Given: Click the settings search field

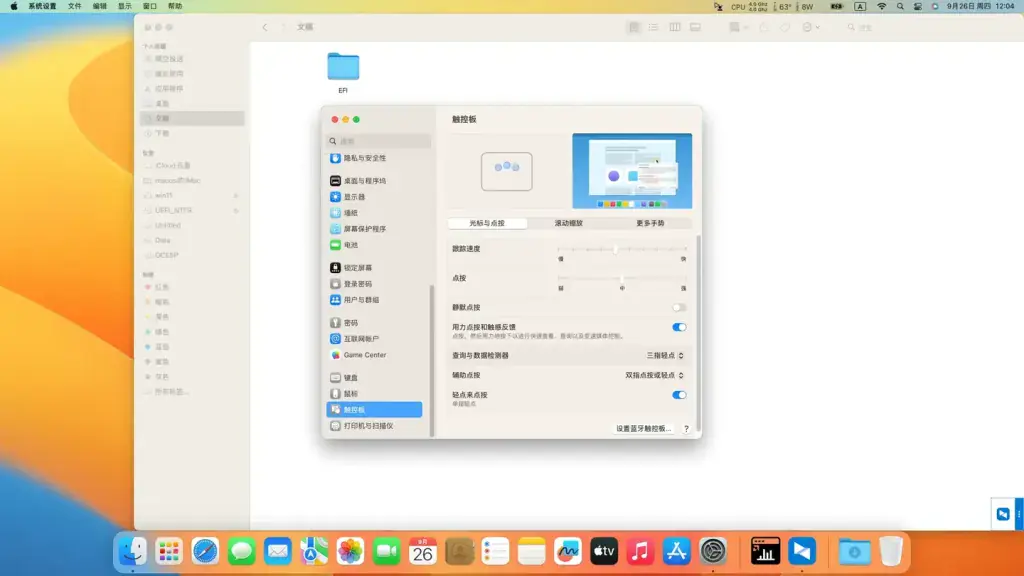Looking at the screenshot, I should pyautogui.click(x=378, y=141).
